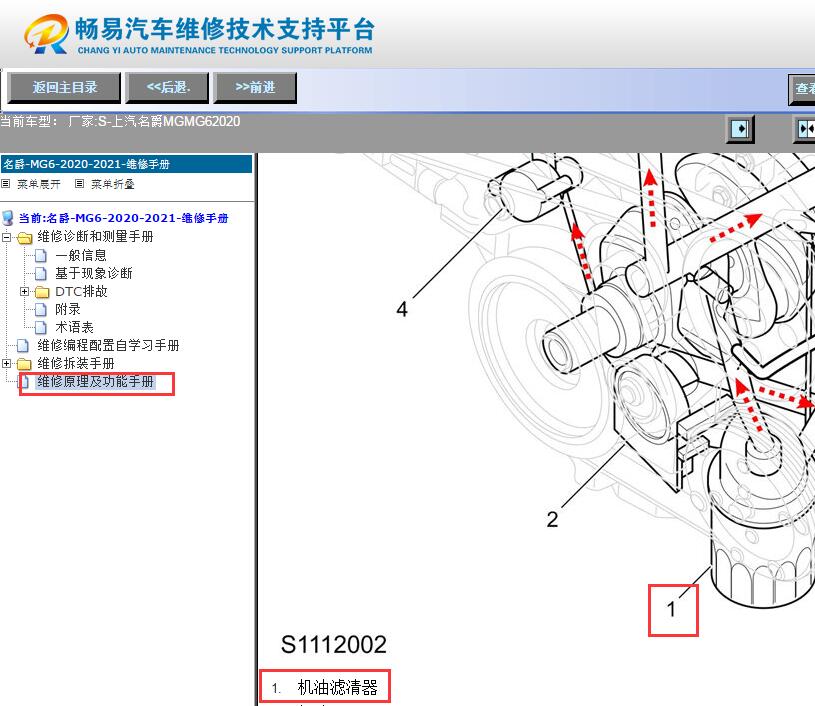
Task: Click the panel collapse arrows icon at the right edge
Action: point(805,128)
